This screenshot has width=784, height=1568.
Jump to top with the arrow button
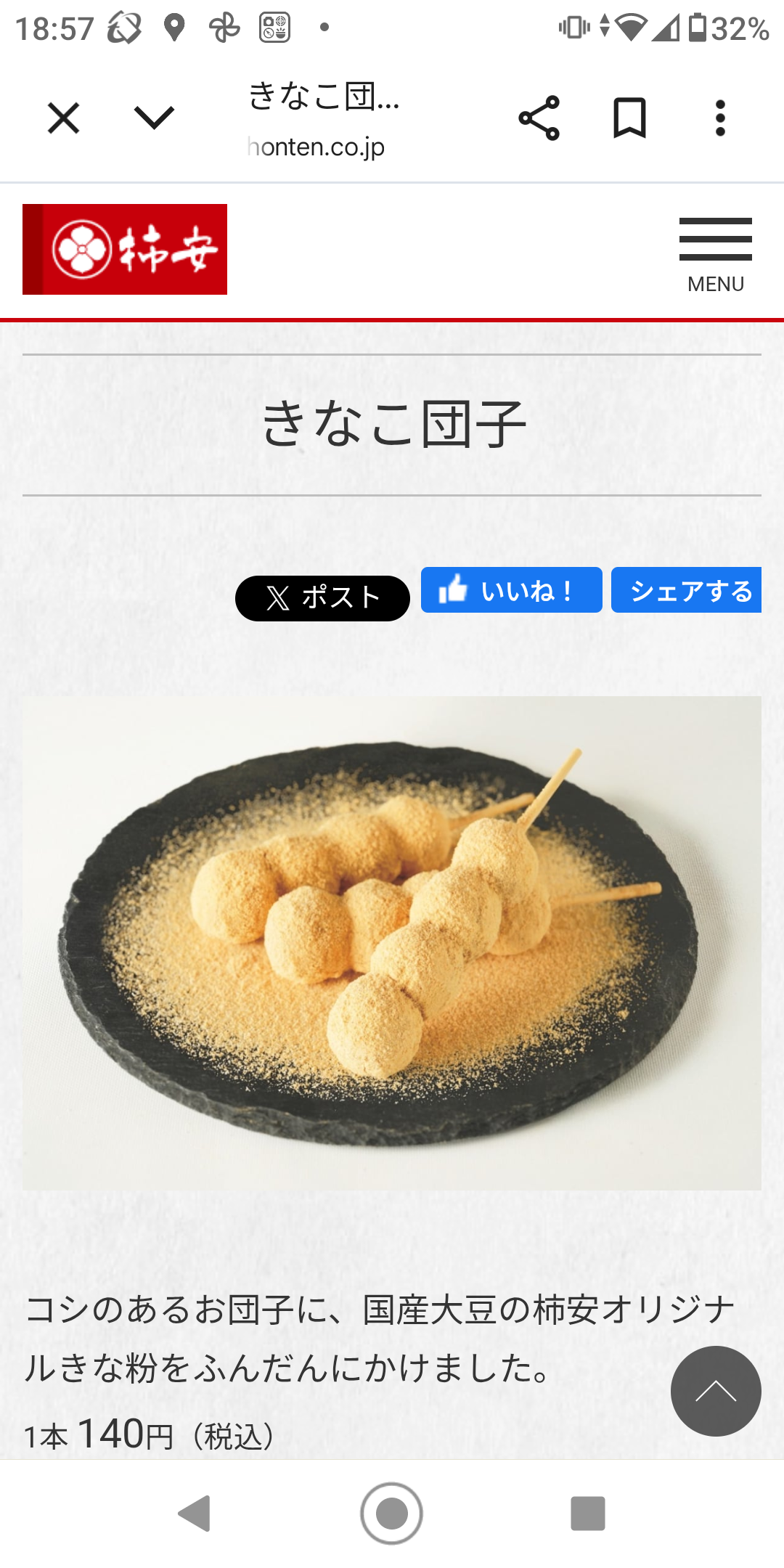[716, 1391]
